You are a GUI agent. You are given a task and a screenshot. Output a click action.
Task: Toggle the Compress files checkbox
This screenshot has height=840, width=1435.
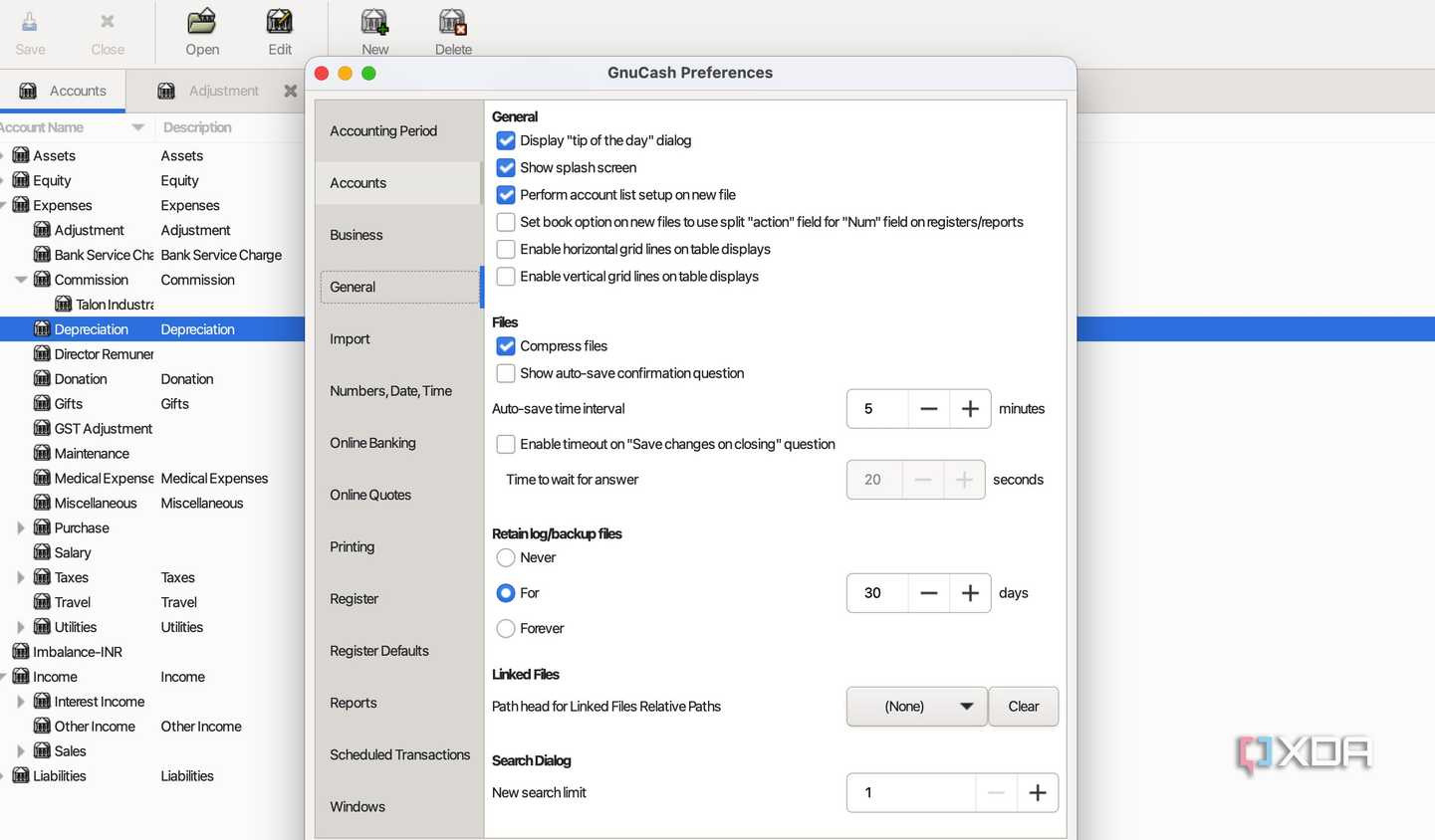506,345
